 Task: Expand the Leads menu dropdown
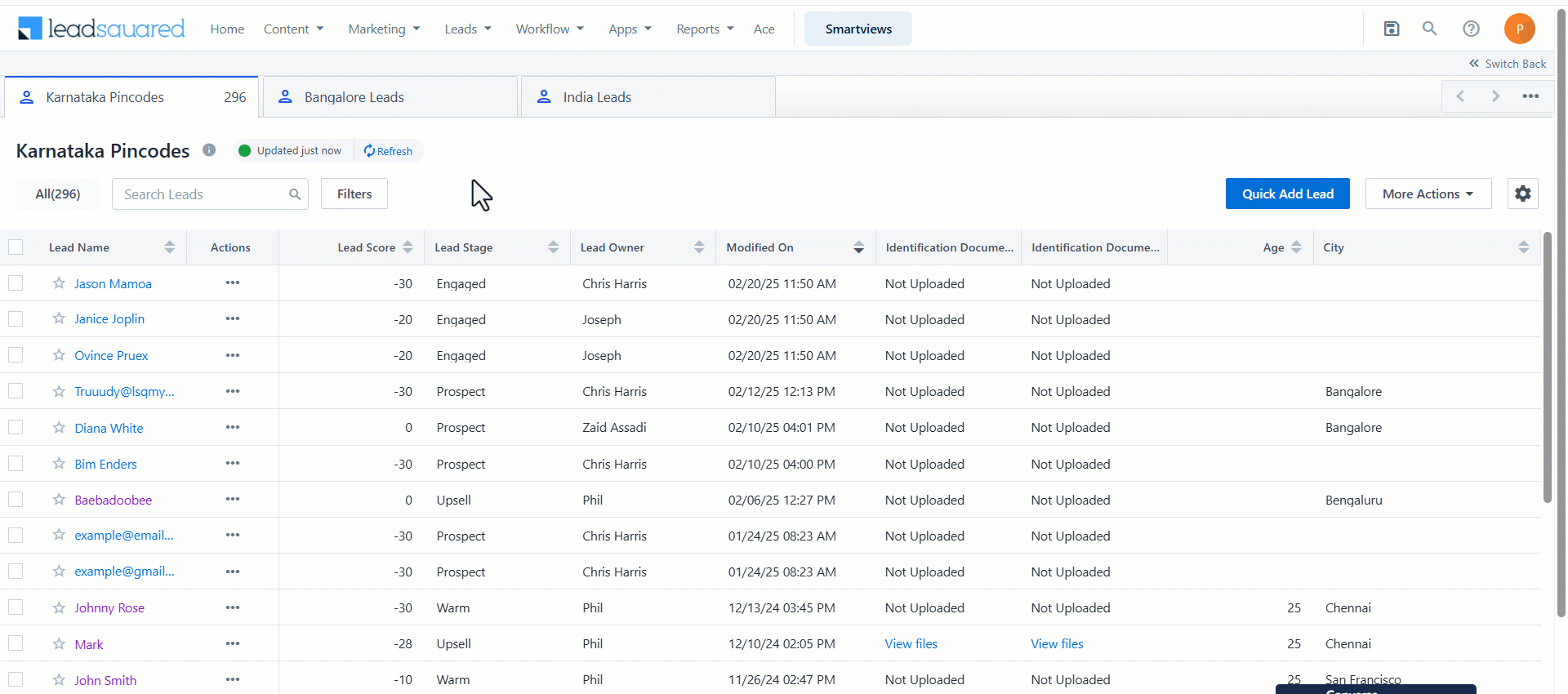pos(468,29)
